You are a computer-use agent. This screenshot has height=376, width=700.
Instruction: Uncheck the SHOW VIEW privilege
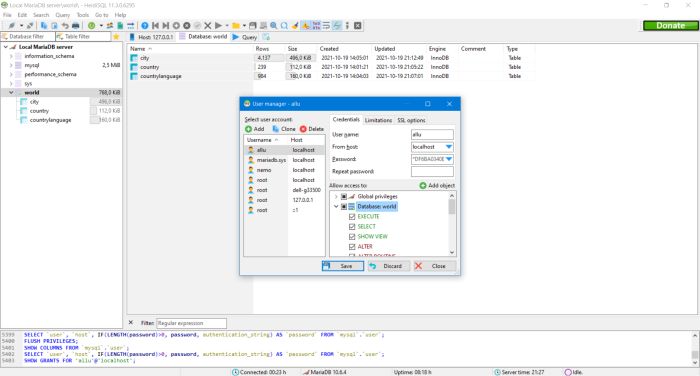point(352,237)
